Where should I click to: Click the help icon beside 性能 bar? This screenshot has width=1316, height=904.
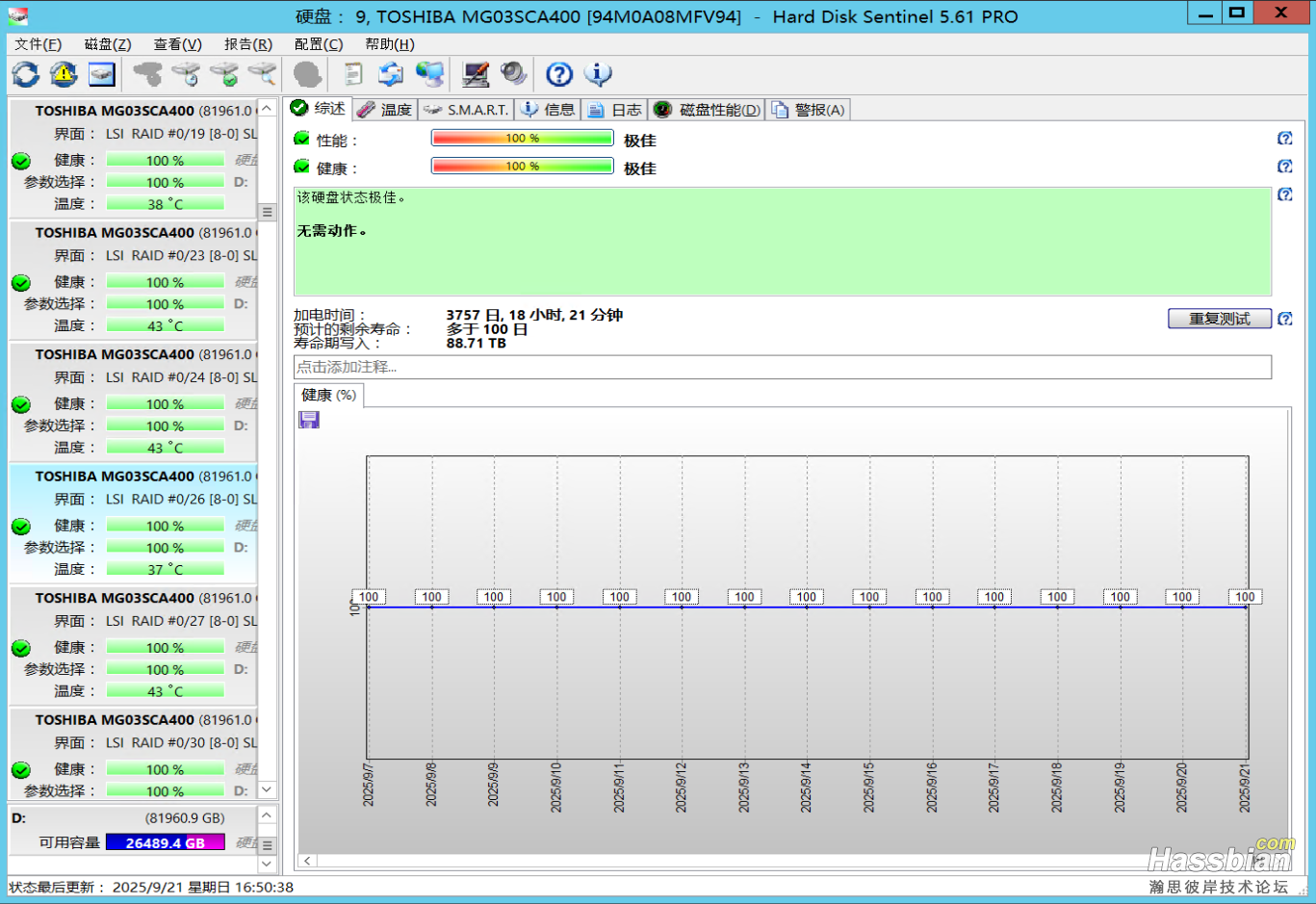(x=1284, y=139)
